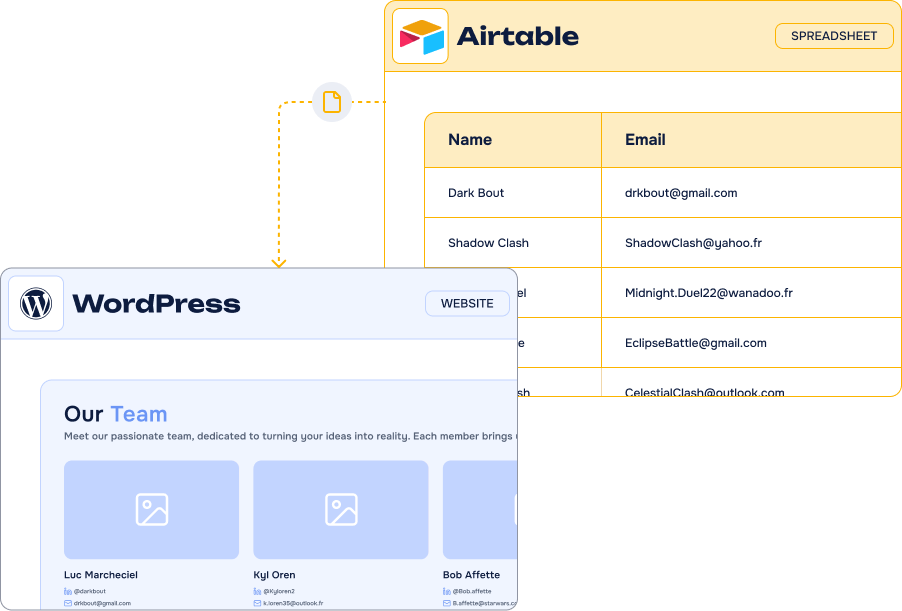The image size is (902, 611).
Task: Click the Airtable logo icon
Action: click(x=421, y=36)
